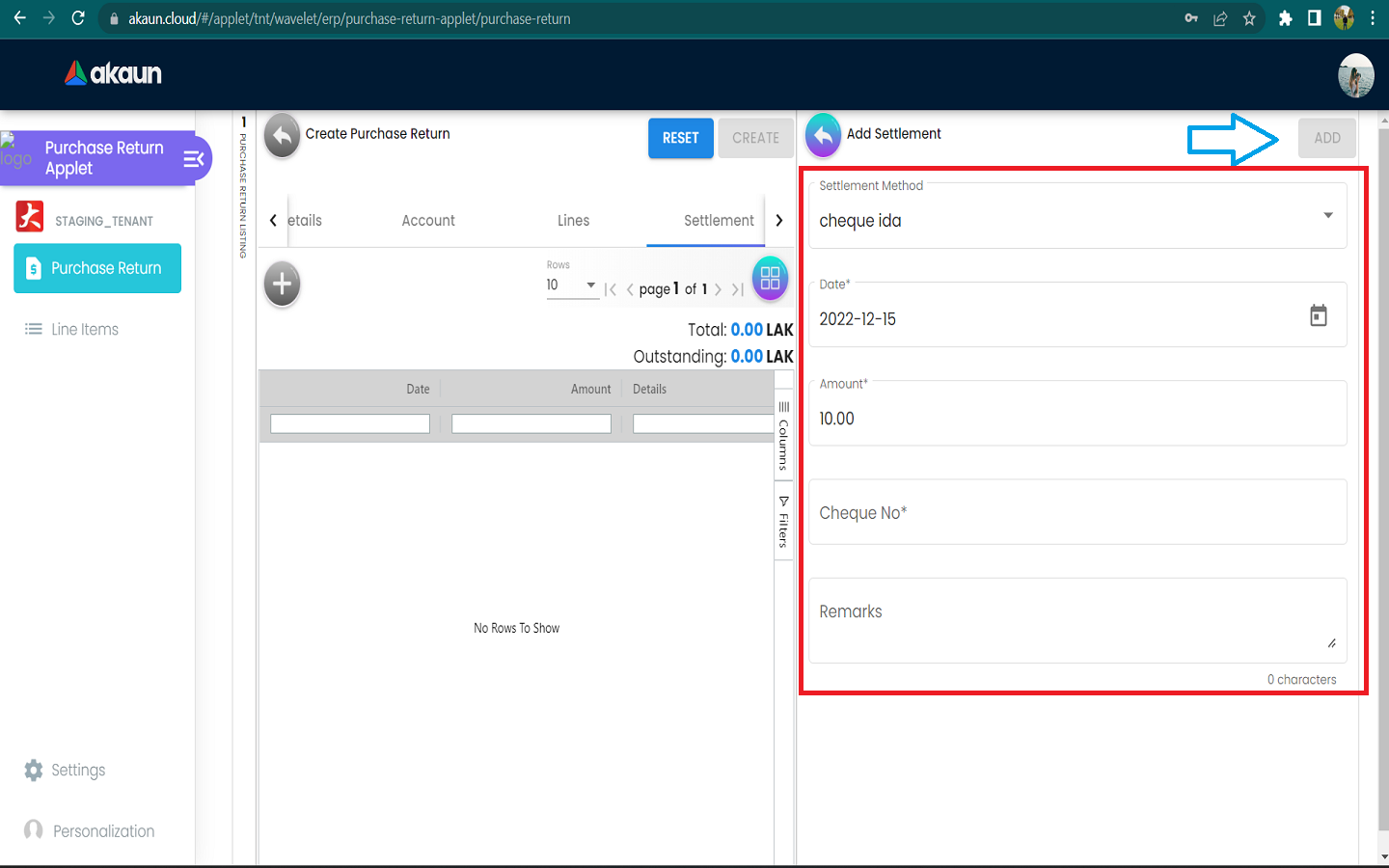The image size is (1389, 868).
Task: Expand the Columns side panel
Action: (x=783, y=434)
